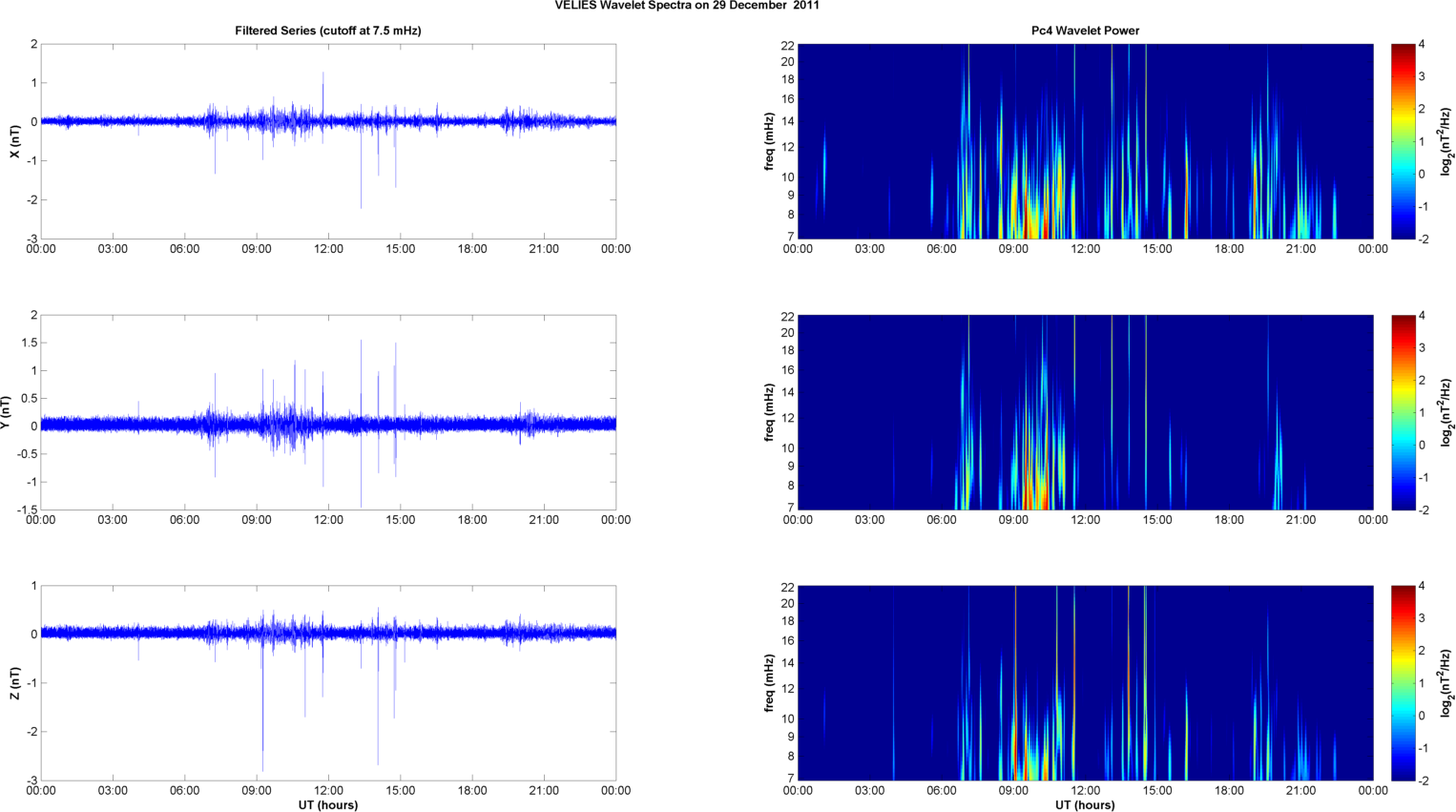
Task: Click the '21:00' tick under the Z series plot
Action: [x=544, y=790]
